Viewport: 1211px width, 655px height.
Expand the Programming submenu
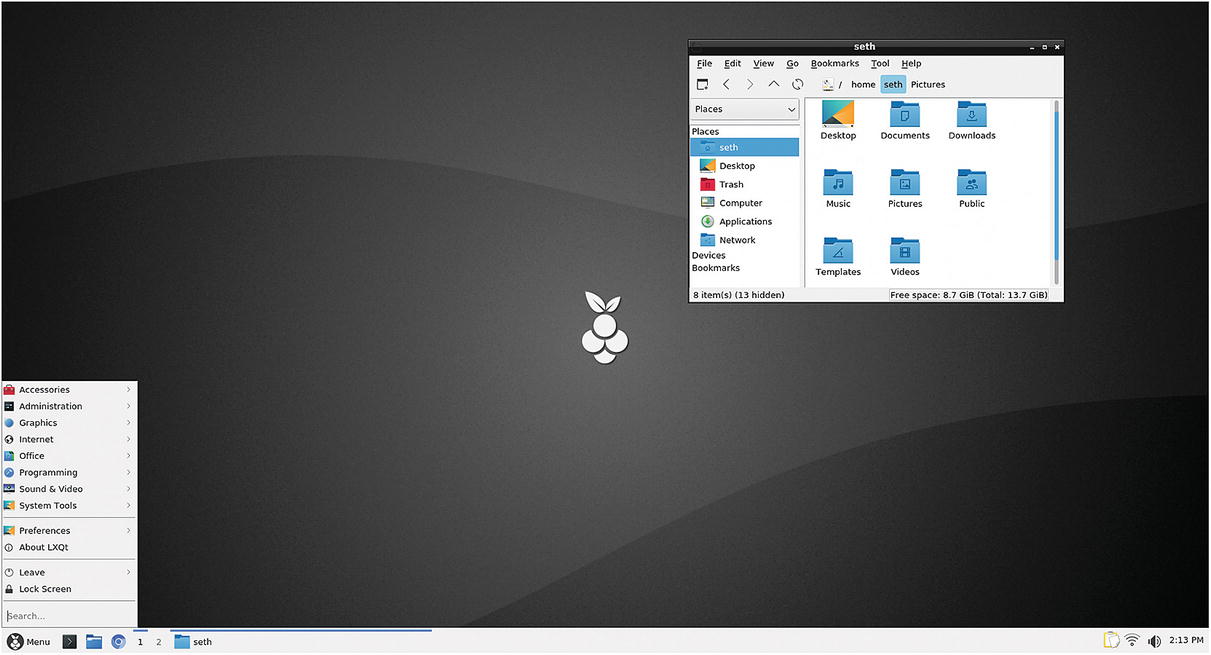tap(68, 472)
